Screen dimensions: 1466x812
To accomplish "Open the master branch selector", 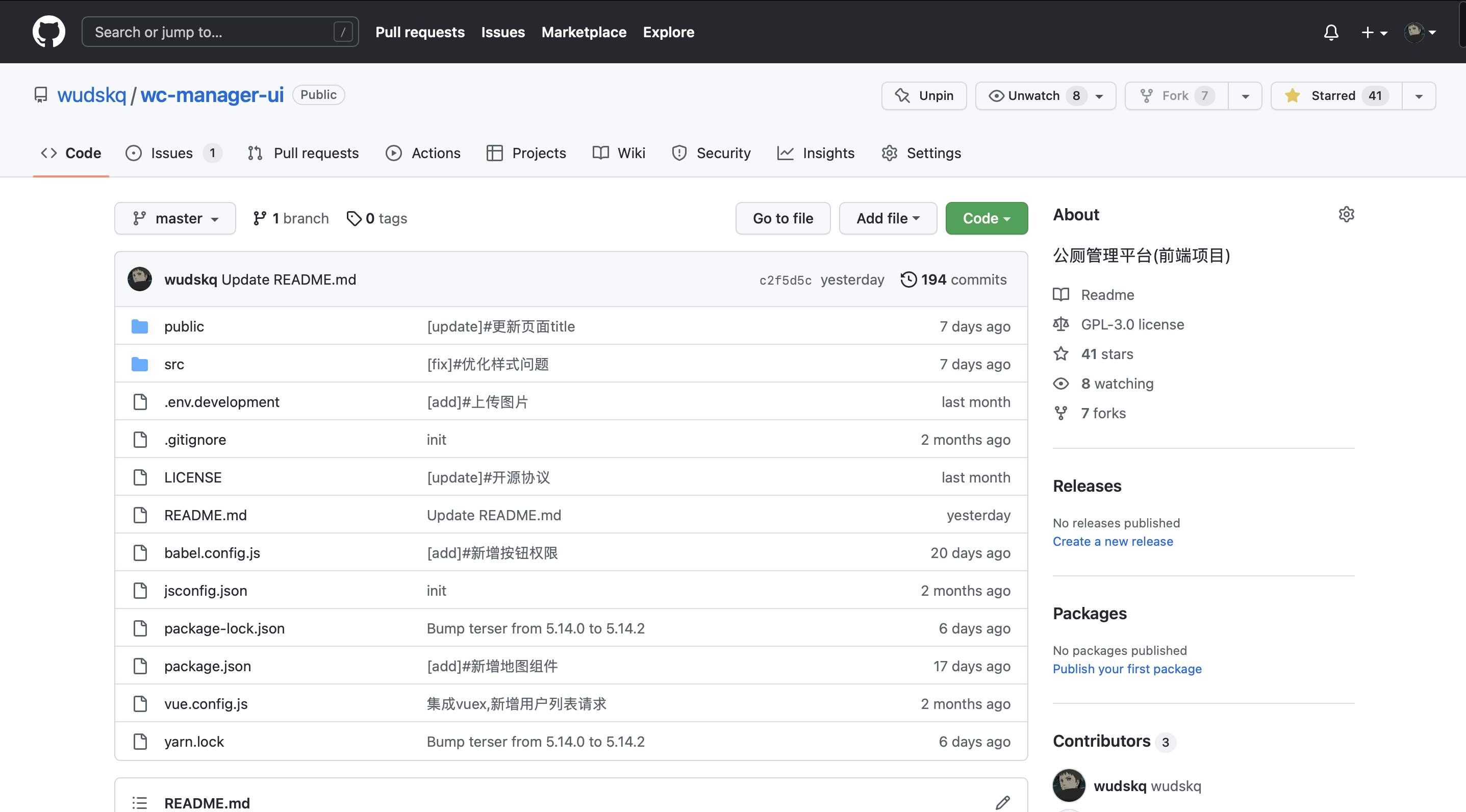I will coord(175,218).
